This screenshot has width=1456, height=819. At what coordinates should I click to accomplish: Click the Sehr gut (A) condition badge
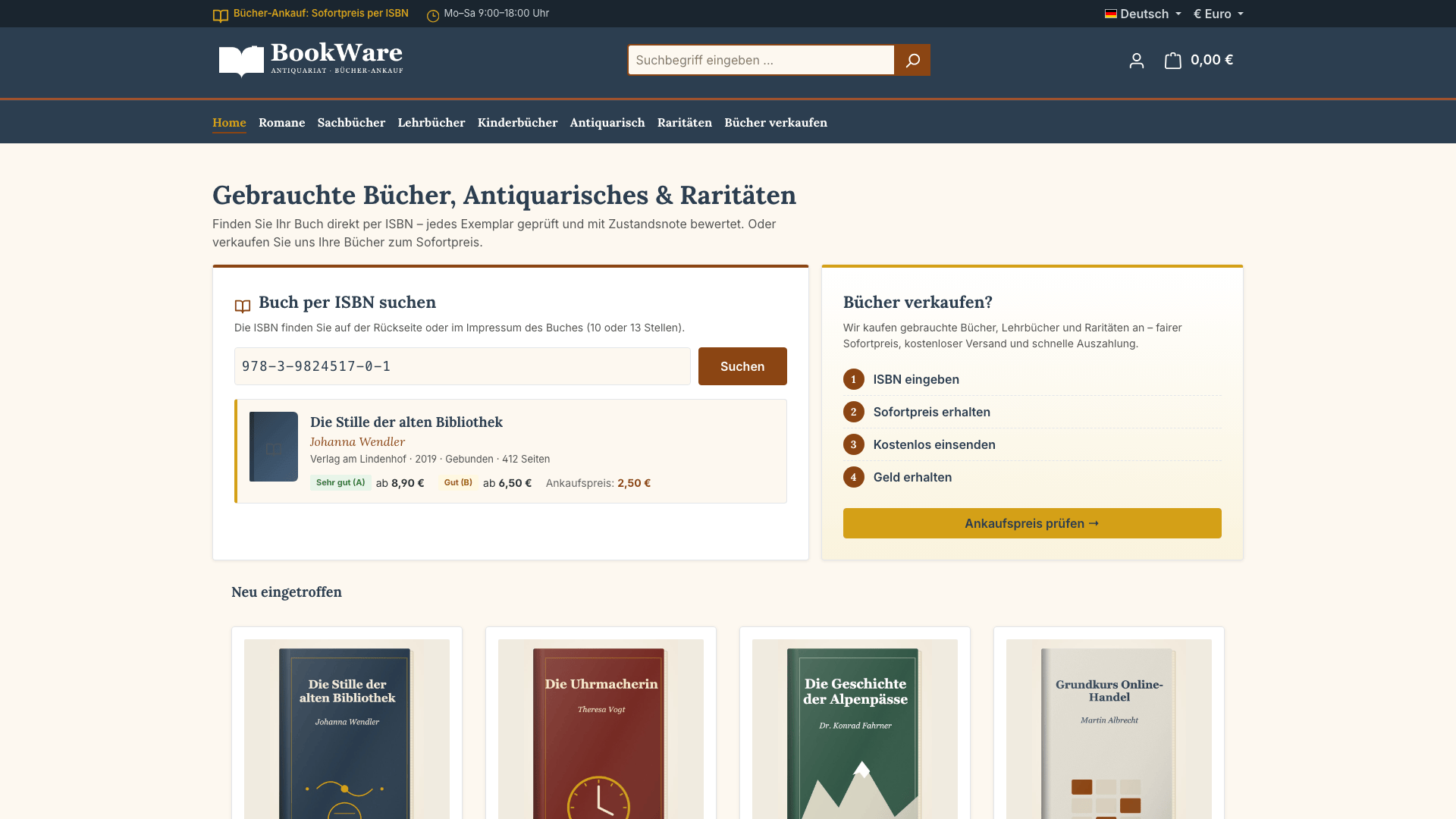click(340, 482)
